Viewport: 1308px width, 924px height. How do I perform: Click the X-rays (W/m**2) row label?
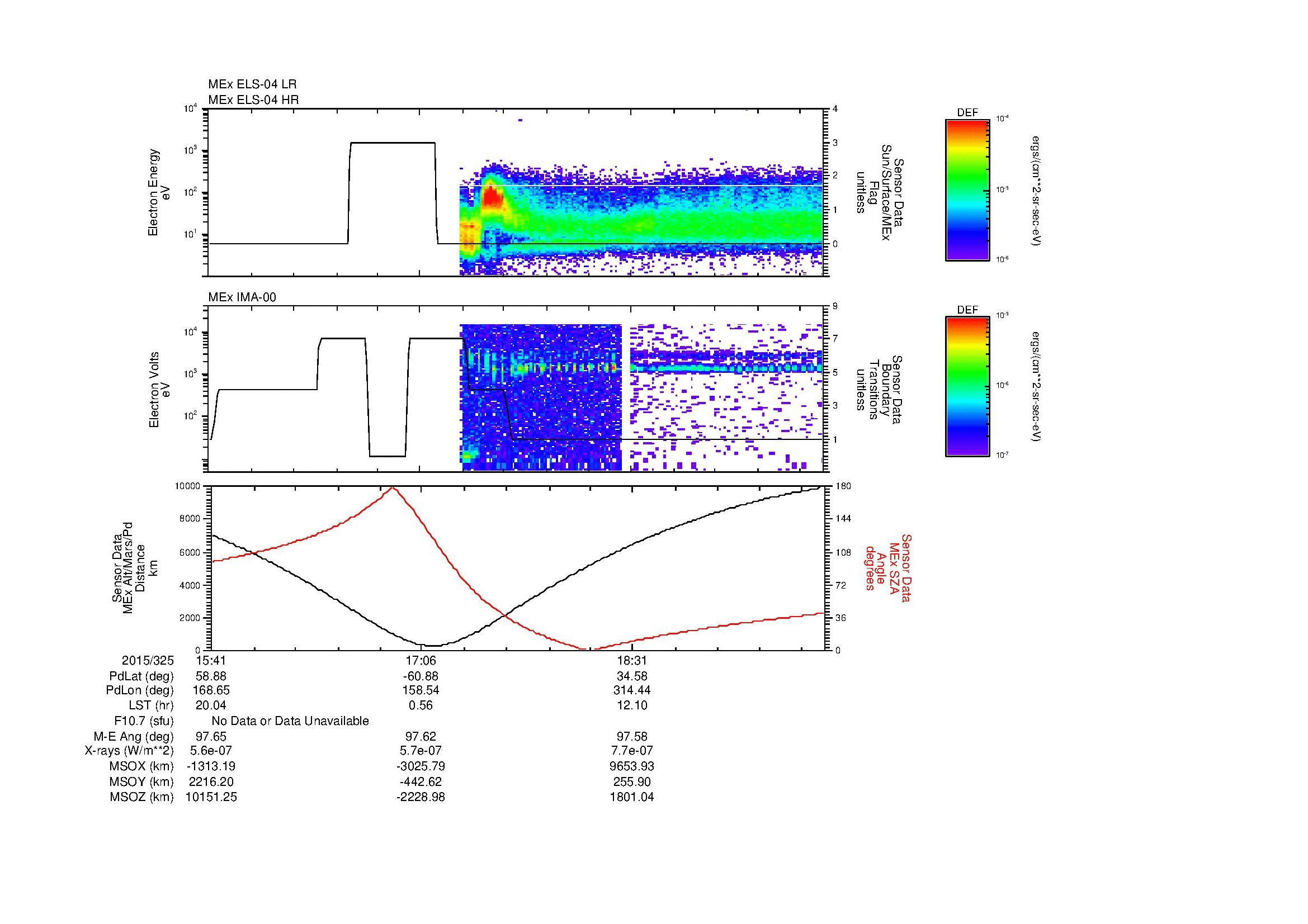coord(129,751)
